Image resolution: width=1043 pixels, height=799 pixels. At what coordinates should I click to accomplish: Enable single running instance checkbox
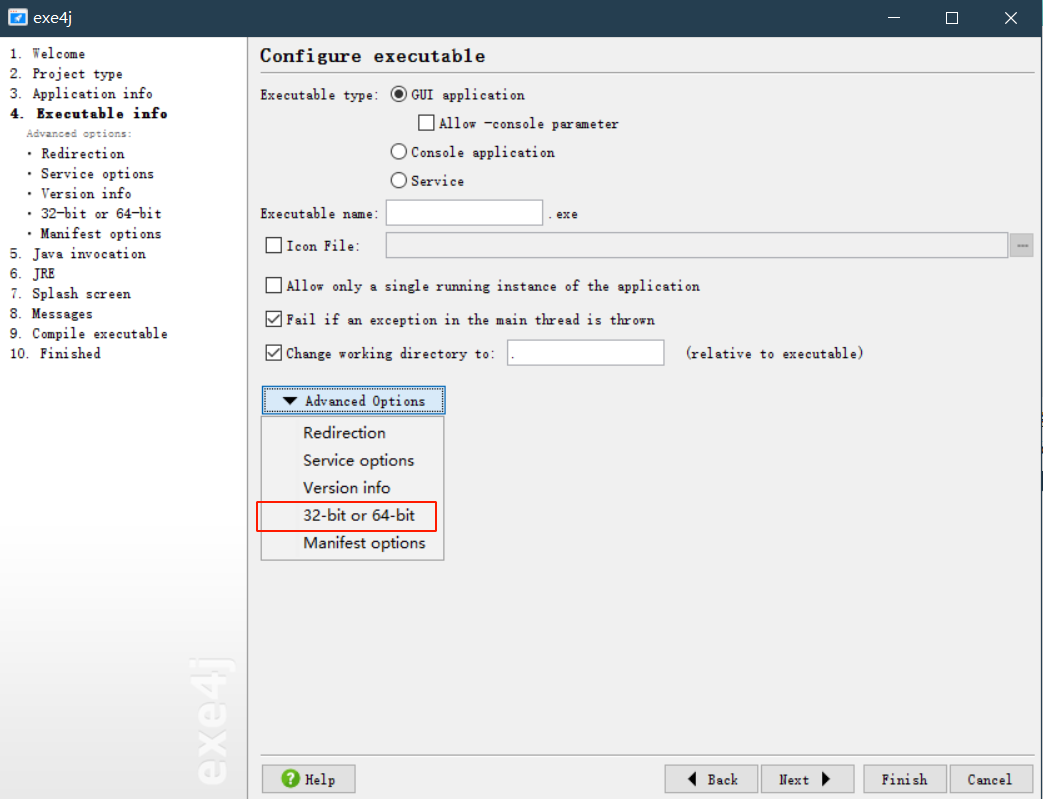pos(274,286)
